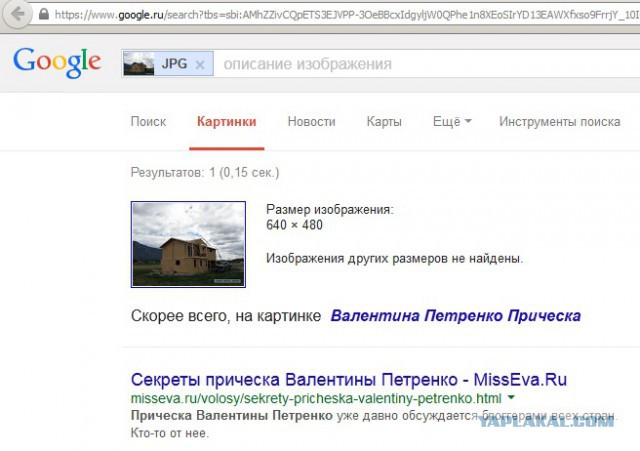Open the Поиск tab
Screen dimensions: 640x451
pos(148,122)
